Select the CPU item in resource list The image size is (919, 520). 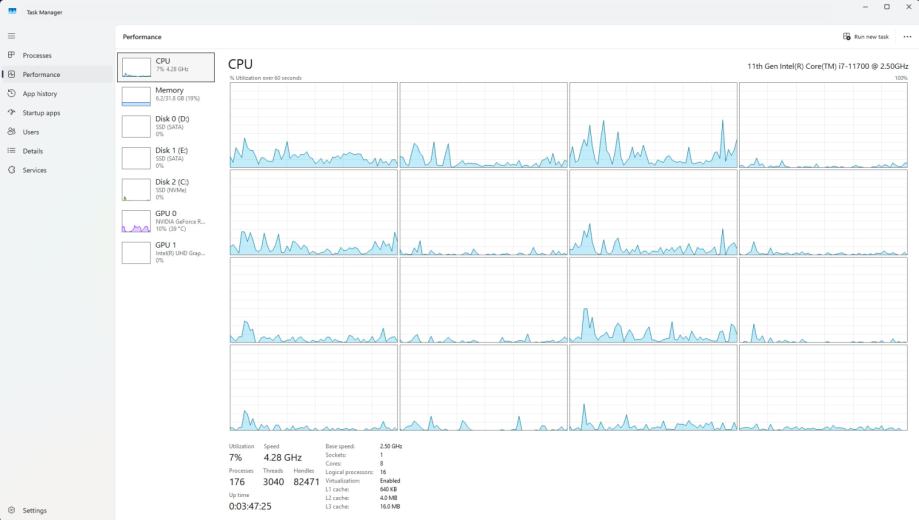166,67
